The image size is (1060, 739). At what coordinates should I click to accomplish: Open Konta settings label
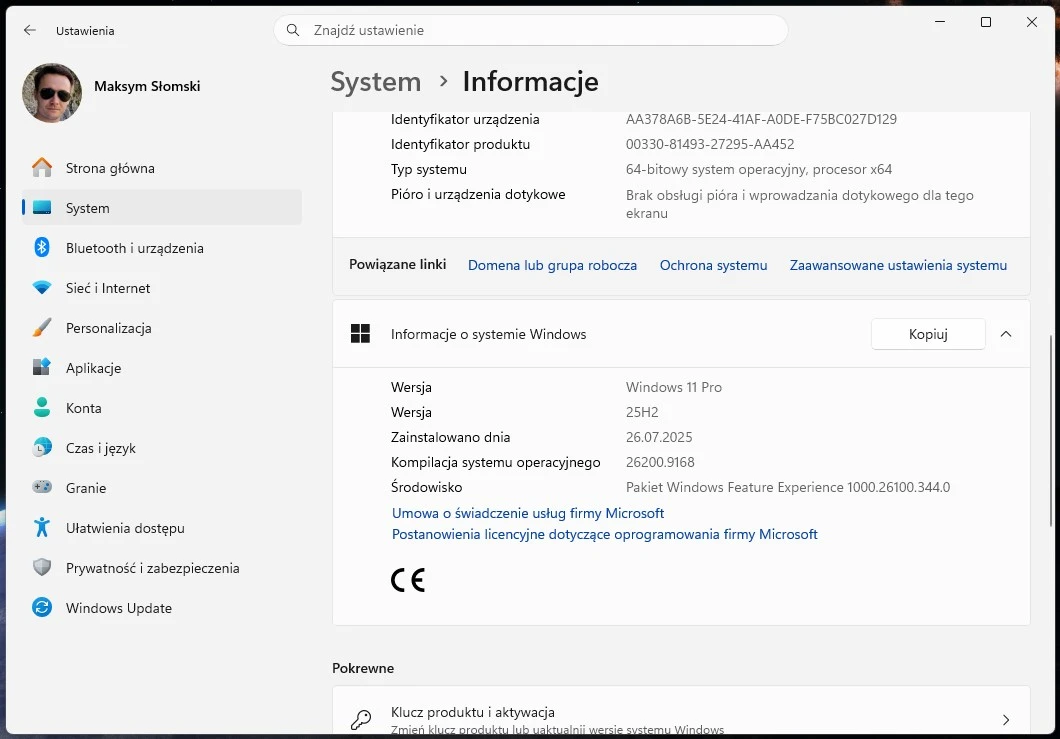pyautogui.click(x=84, y=408)
